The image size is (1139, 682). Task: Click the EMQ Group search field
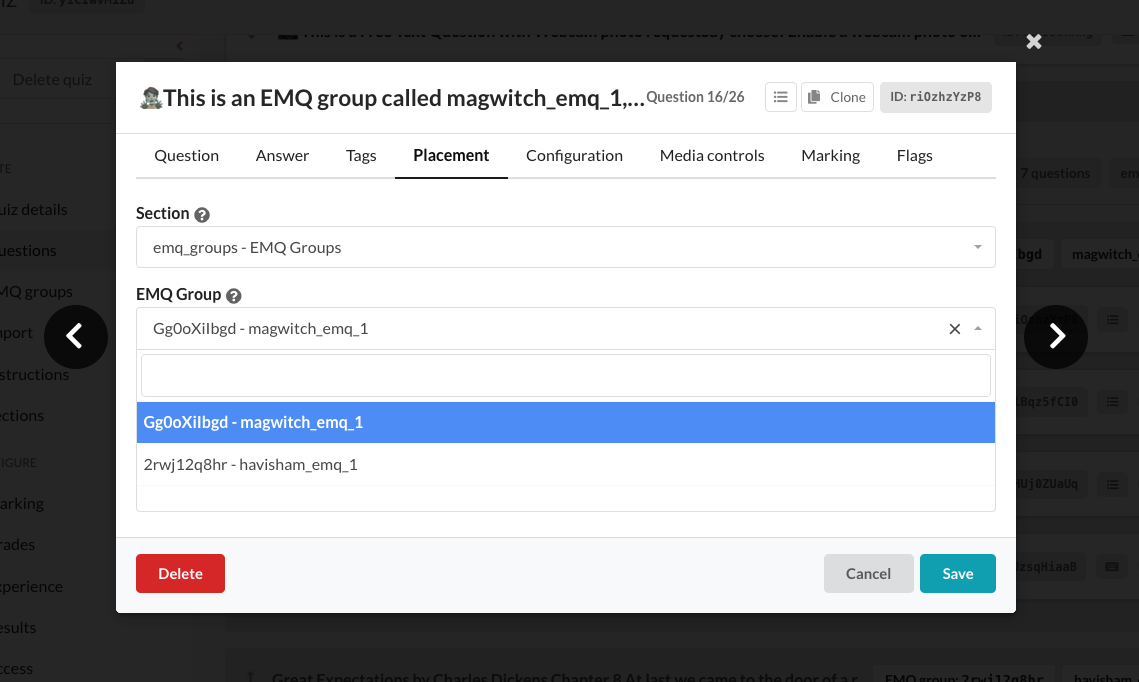pyautogui.click(x=565, y=376)
